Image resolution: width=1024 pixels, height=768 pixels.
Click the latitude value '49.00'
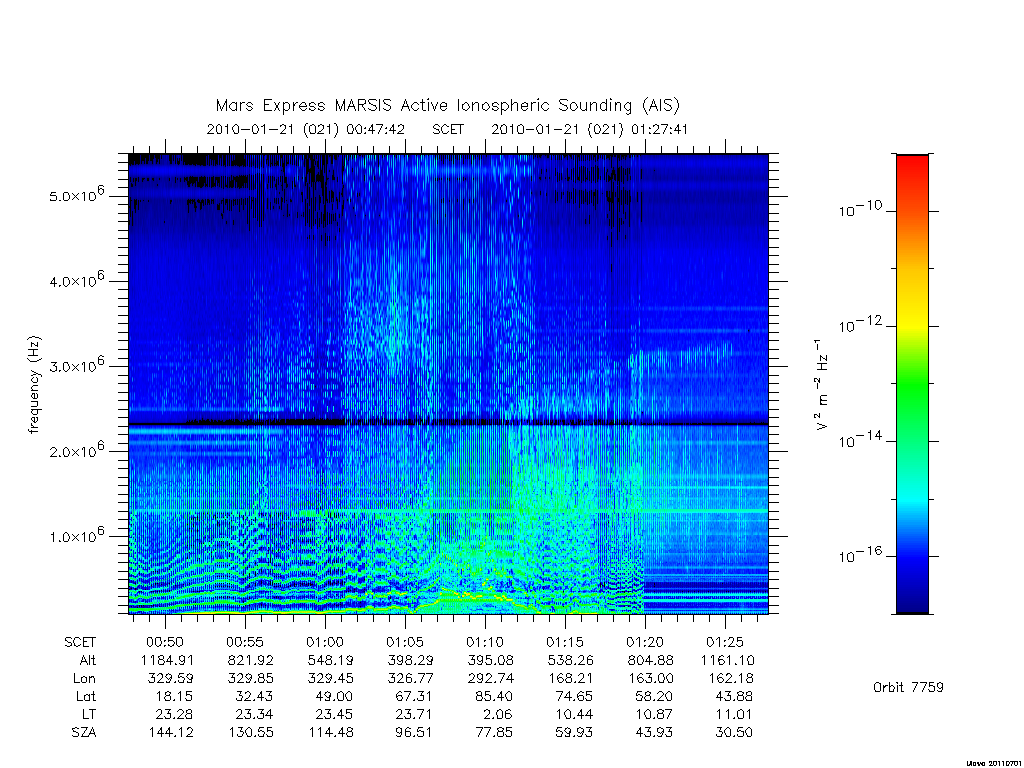(x=334, y=696)
